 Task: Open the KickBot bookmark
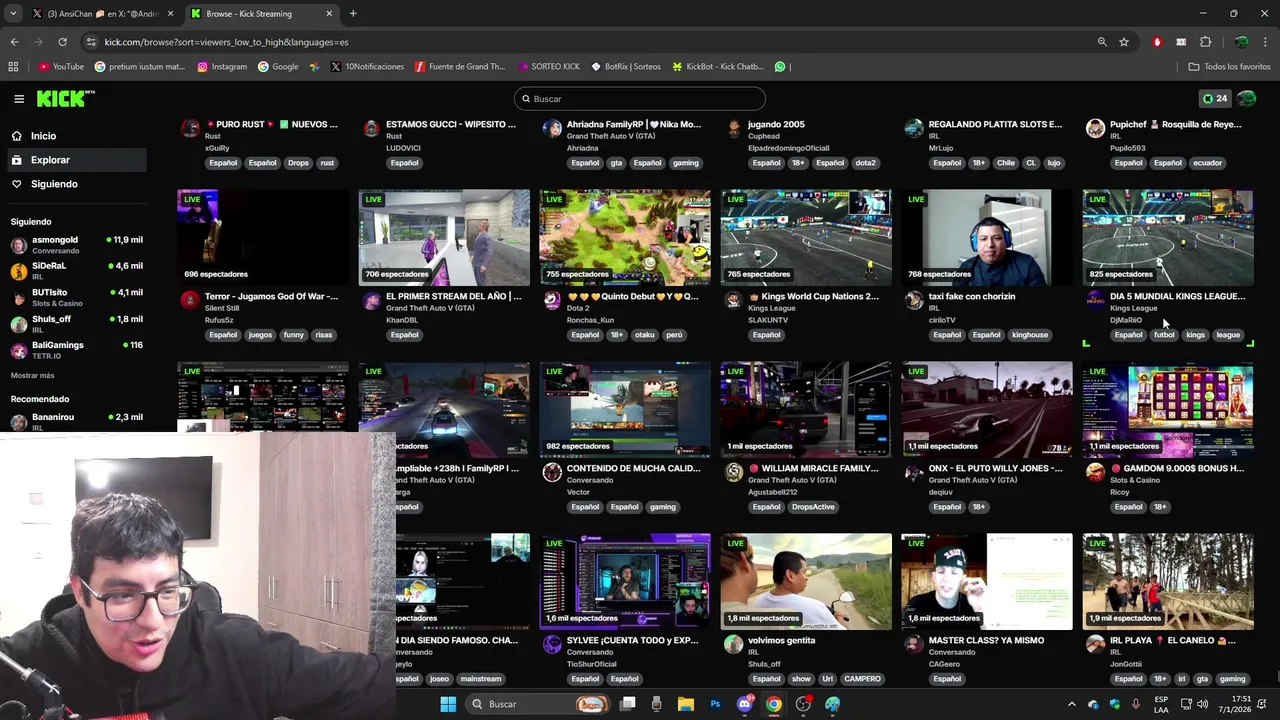point(718,67)
